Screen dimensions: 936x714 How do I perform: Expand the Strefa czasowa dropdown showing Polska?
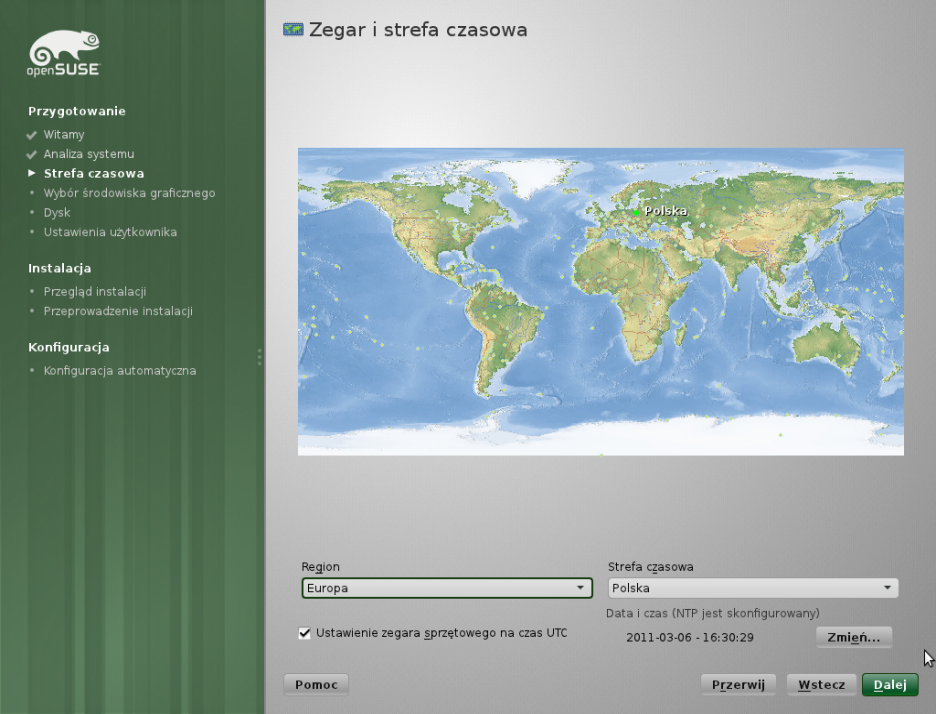pyautogui.click(x=752, y=588)
